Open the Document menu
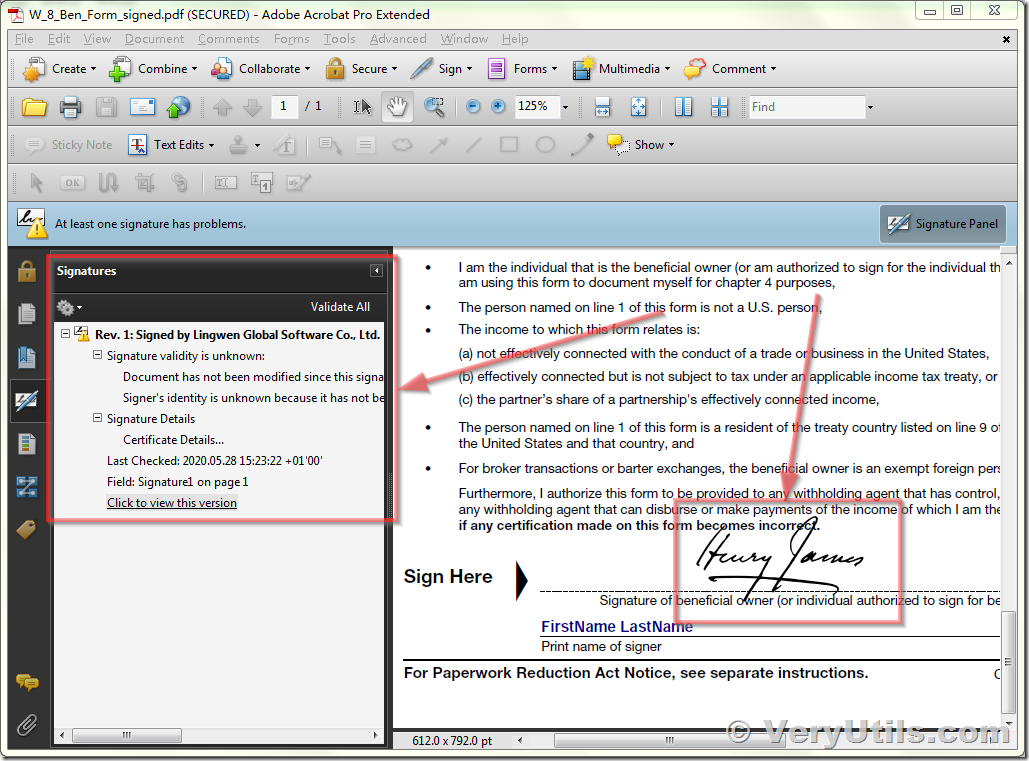The image size is (1029, 761). (154, 39)
